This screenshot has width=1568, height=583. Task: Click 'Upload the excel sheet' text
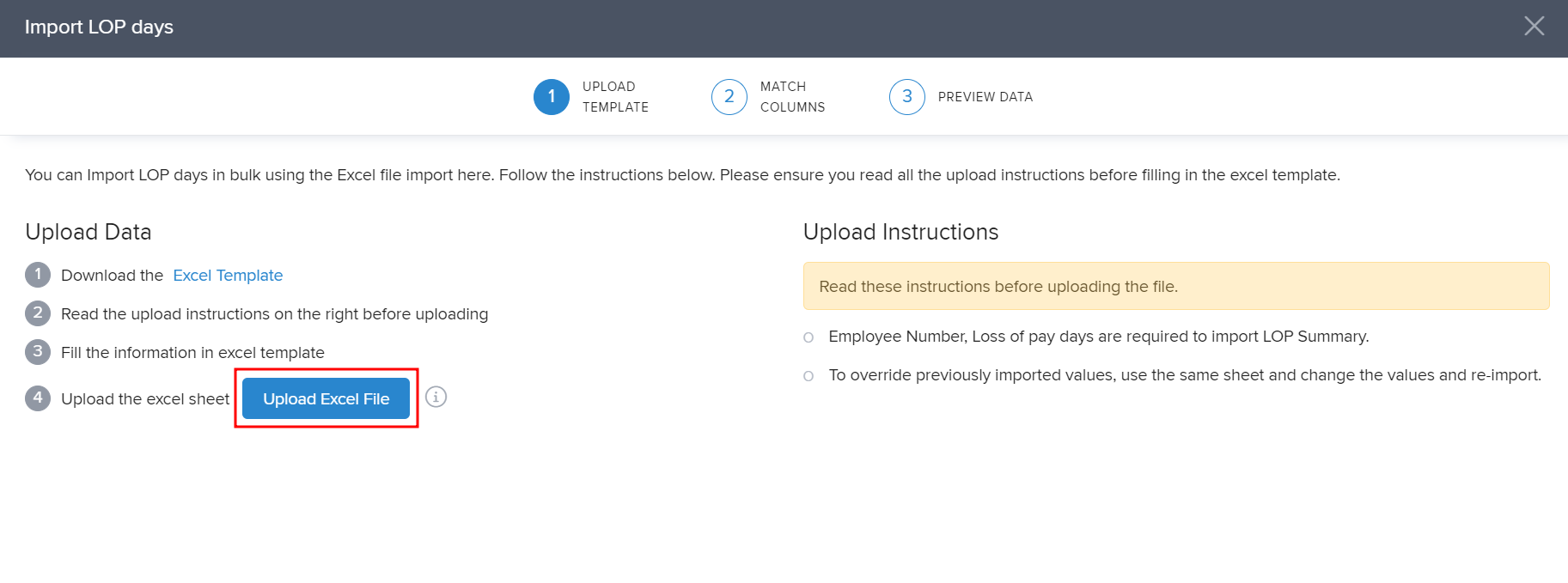coord(145,399)
